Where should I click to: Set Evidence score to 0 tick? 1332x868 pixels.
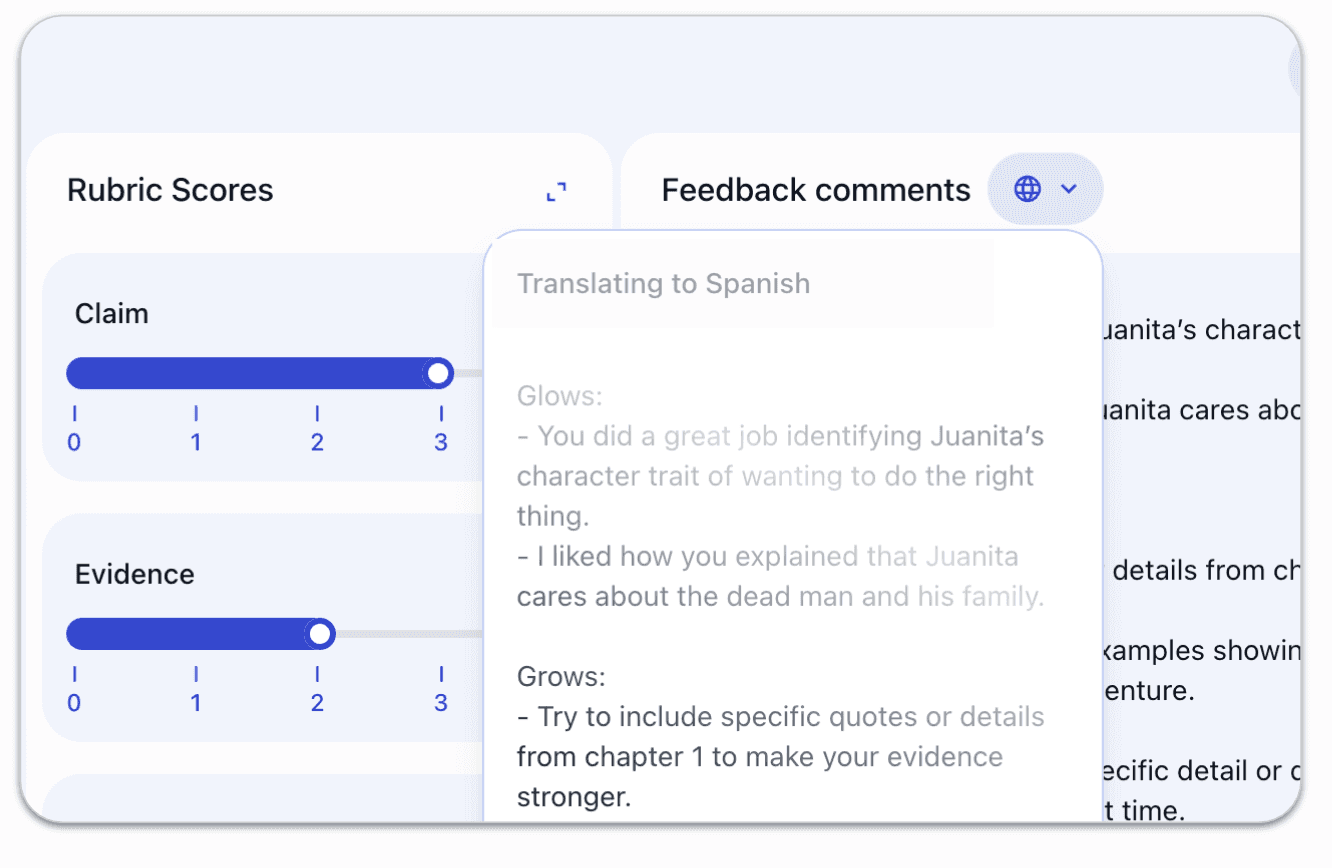[75, 674]
